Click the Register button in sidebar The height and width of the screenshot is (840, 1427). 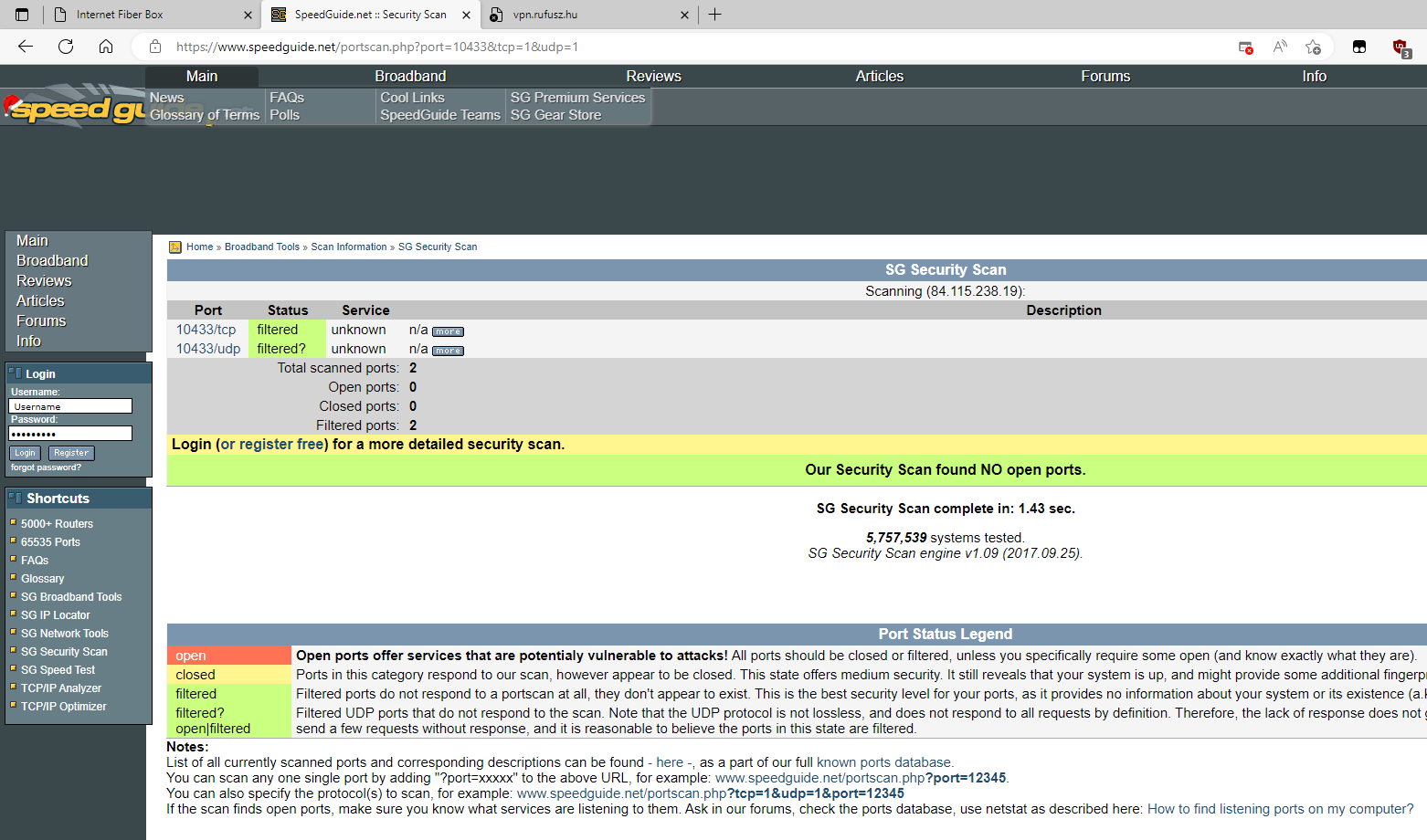point(71,453)
